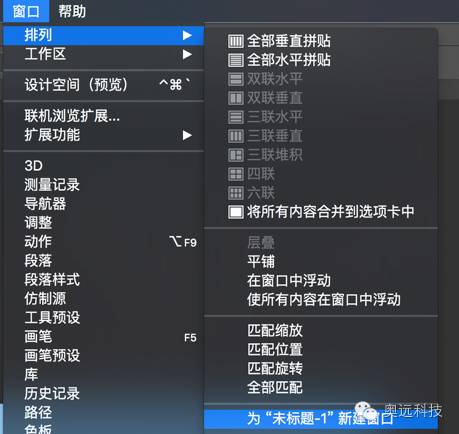This screenshot has height=434, width=459.
Task: Expand the 排列 submenu arrow
Action: pos(187,35)
